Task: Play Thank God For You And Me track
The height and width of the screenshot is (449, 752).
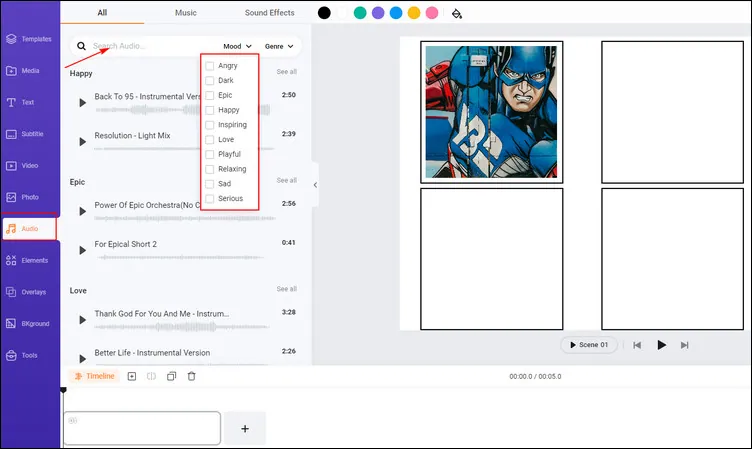Action: [x=82, y=320]
